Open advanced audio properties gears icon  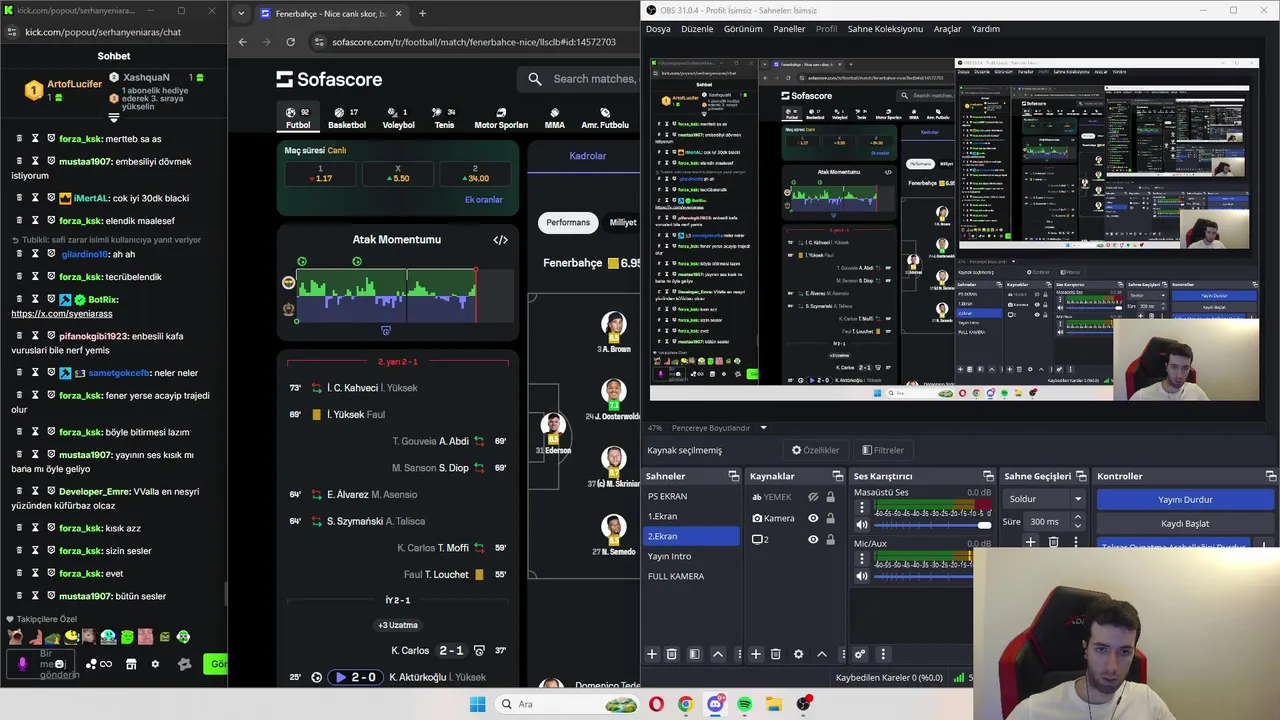click(x=860, y=654)
